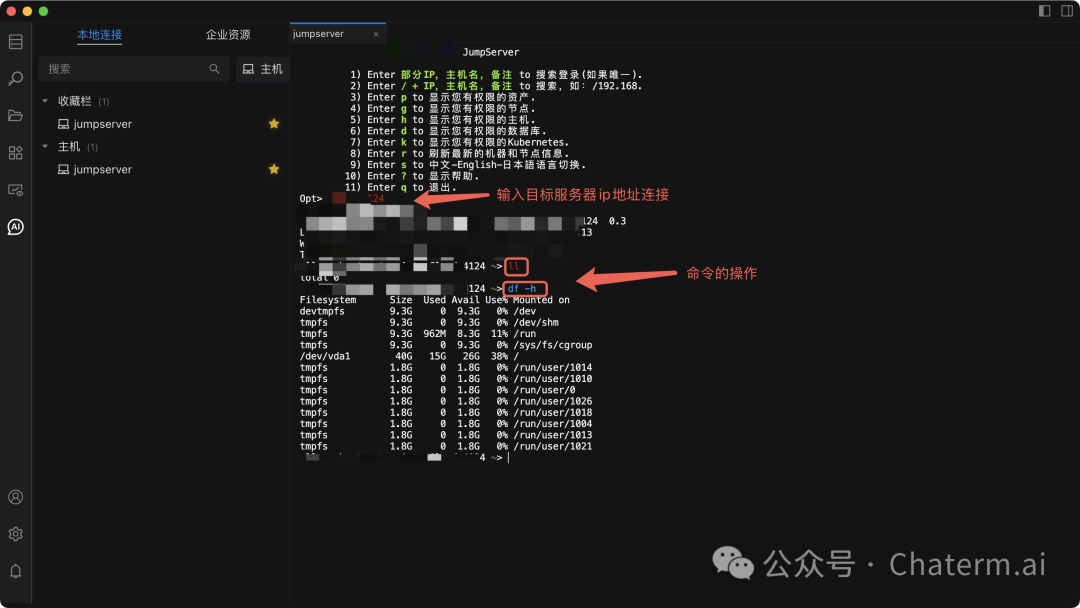1080x608 pixels.
Task: Open the monitor panel icon in the left sidebar
Action: pos(15,190)
